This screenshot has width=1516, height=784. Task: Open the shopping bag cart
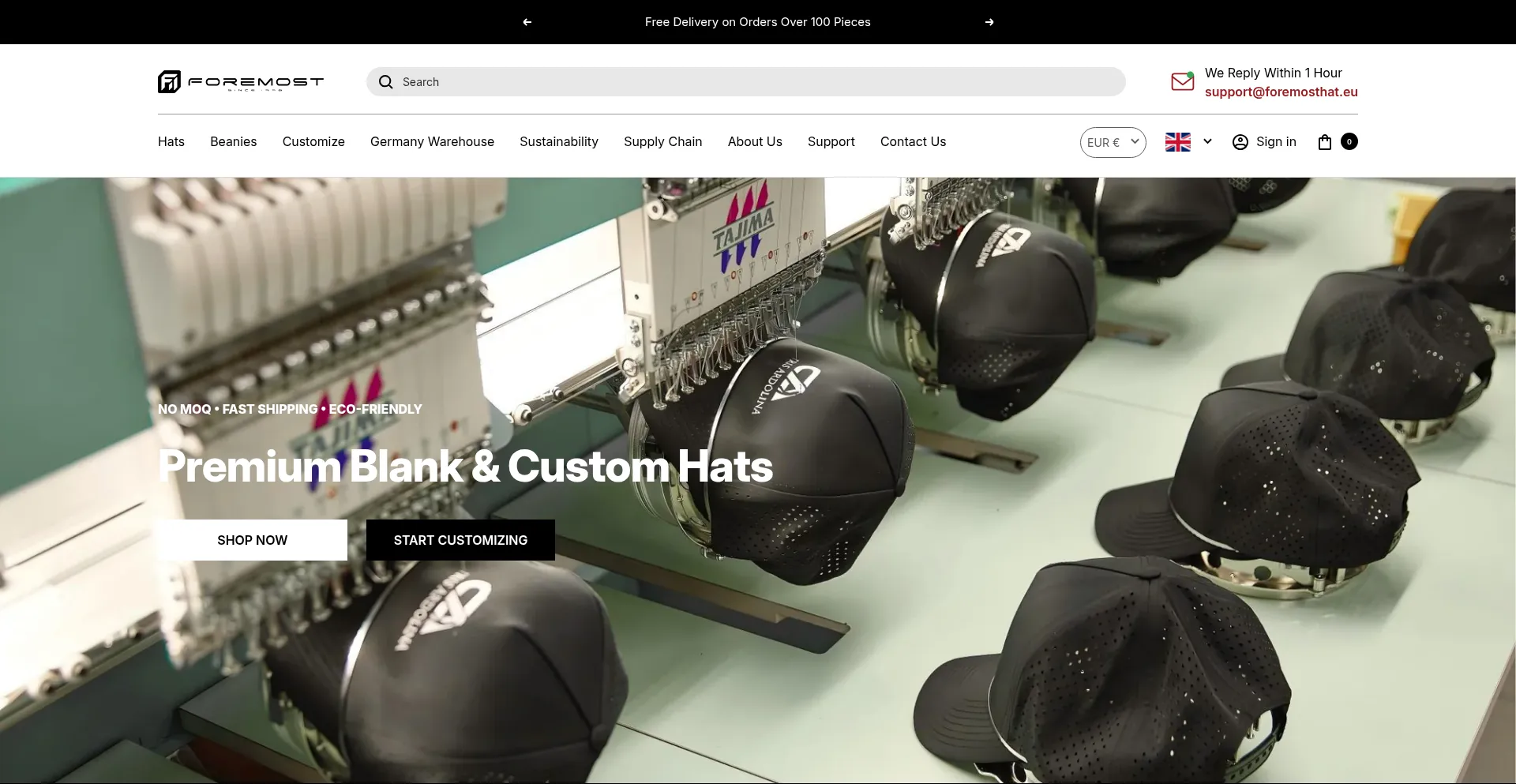coord(1325,142)
